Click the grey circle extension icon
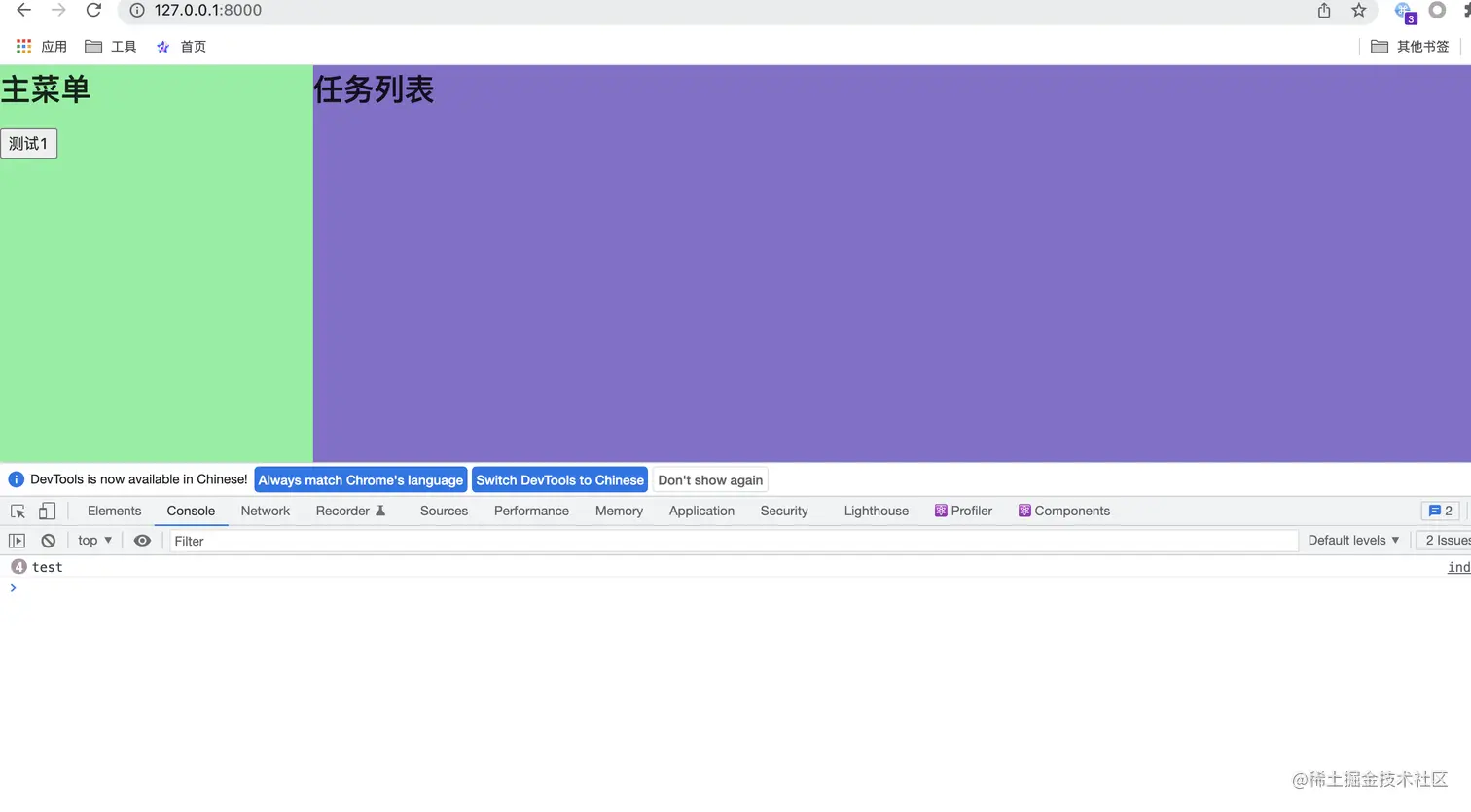Viewport: 1471px width, 812px height. 1437,11
